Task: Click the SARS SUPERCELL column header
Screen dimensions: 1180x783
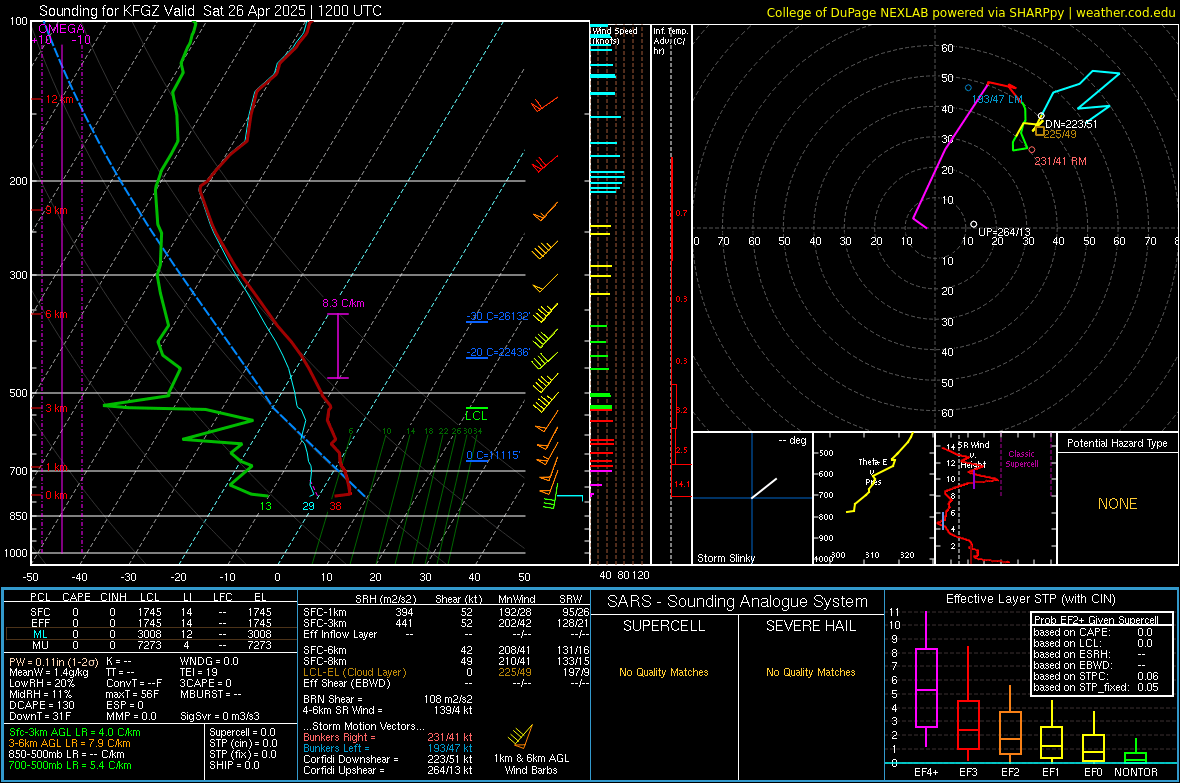Action: 664,626
